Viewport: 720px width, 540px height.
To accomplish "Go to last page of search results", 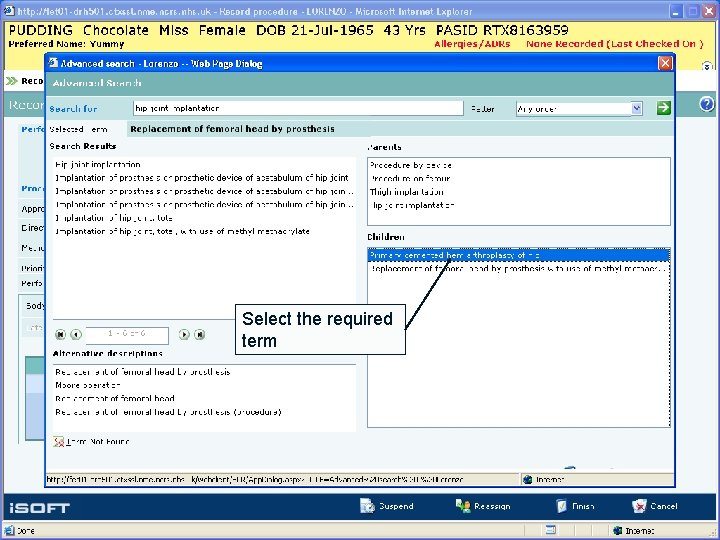I will [x=200, y=335].
